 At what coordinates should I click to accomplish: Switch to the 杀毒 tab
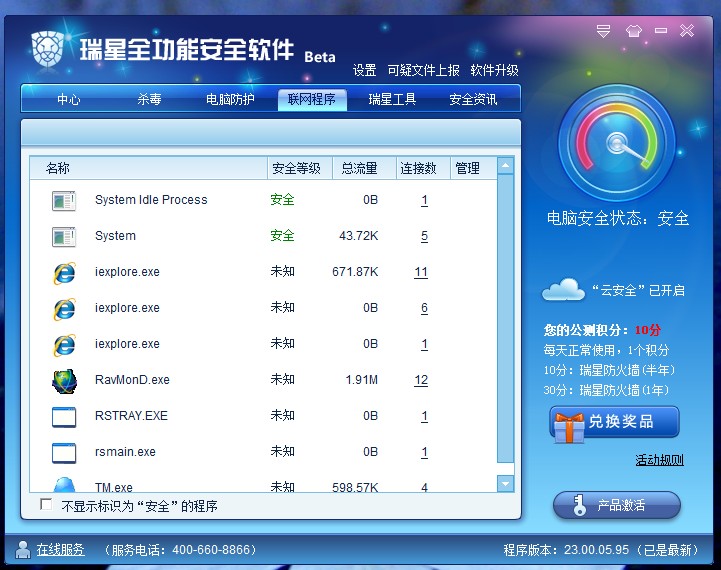click(149, 99)
